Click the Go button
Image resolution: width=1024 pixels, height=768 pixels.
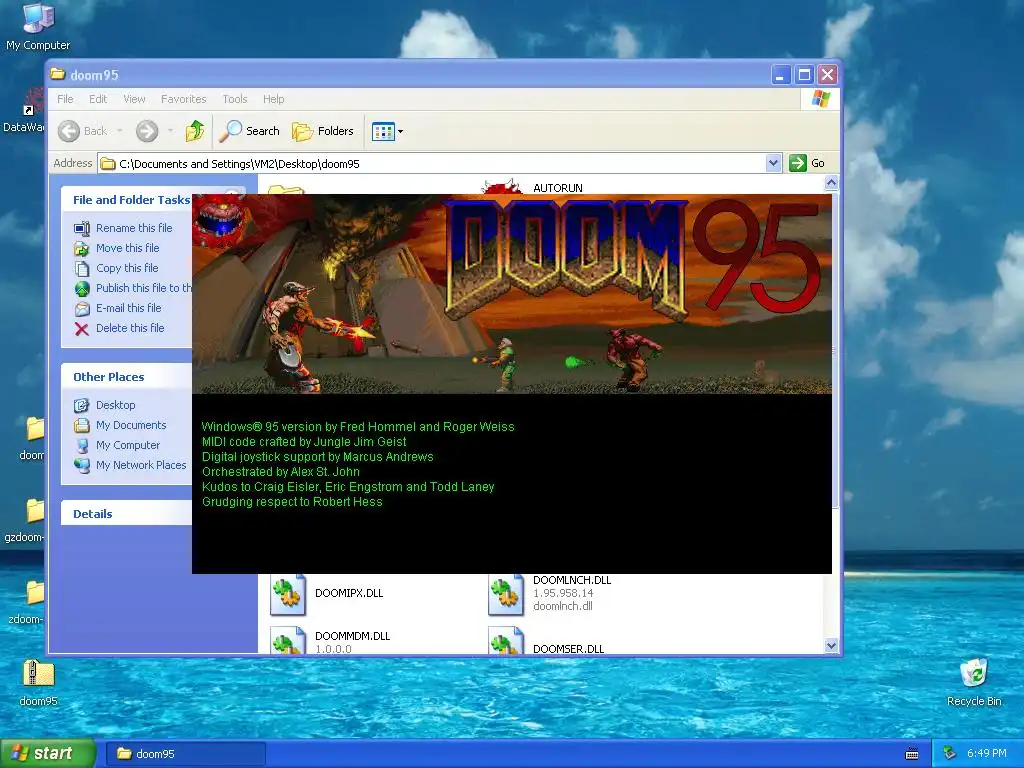(x=807, y=163)
